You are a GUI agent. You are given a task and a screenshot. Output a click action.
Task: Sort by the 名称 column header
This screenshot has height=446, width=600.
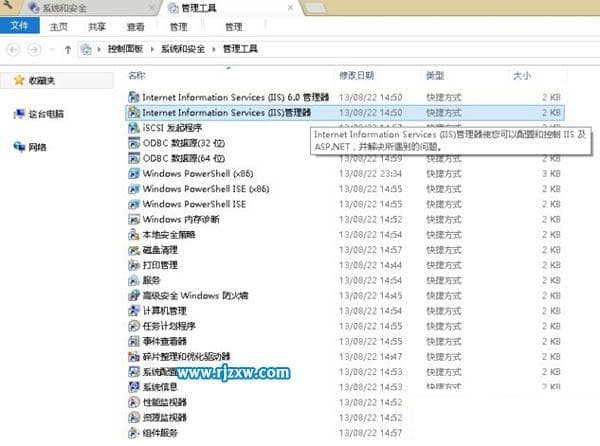137,75
